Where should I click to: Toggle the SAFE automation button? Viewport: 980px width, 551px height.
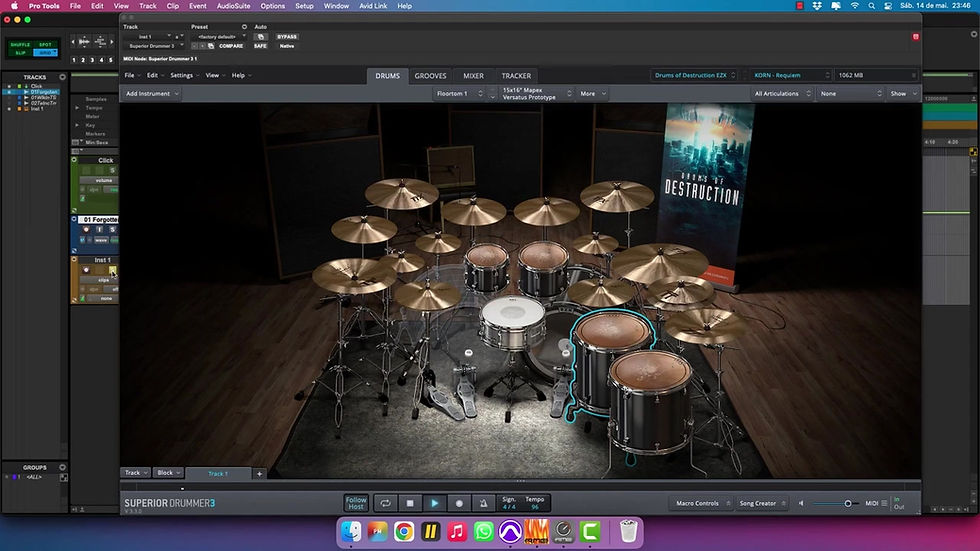coord(260,46)
